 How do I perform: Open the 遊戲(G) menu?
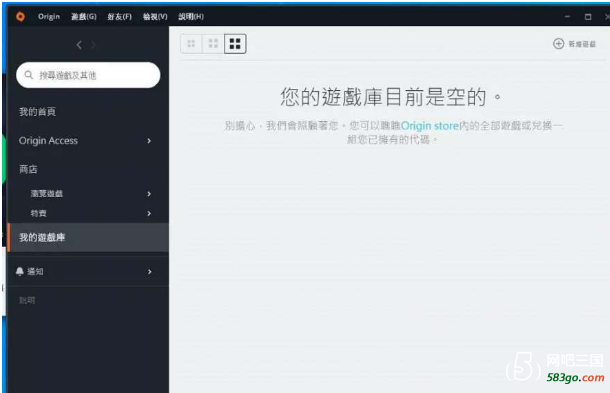pyautogui.click(x=84, y=17)
